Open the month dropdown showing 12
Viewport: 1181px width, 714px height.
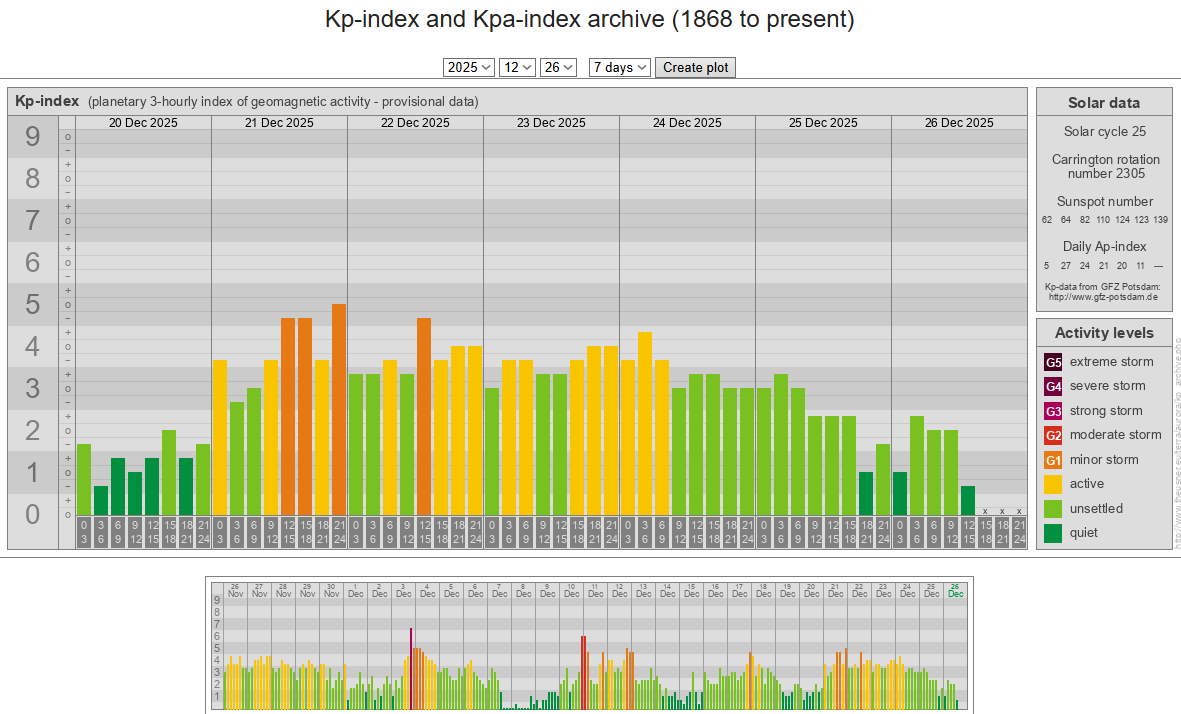click(517, 67)
